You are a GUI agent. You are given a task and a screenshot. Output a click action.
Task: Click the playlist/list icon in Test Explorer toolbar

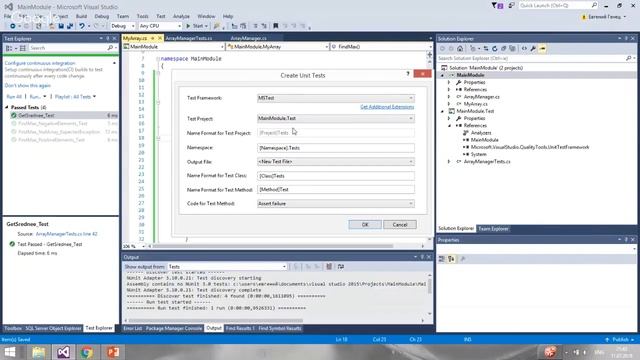pyautogui.click(x=23, y=48)
